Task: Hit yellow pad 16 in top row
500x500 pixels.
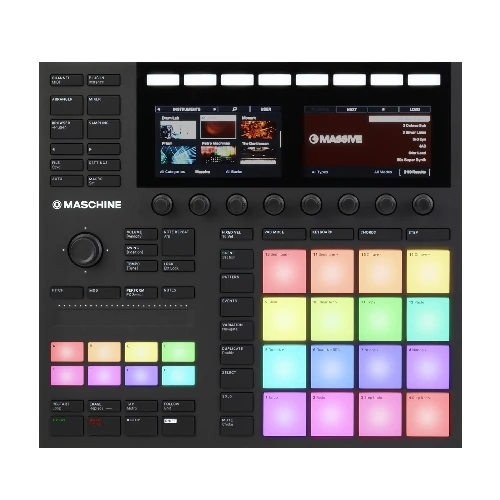Action: pos(428,271)
